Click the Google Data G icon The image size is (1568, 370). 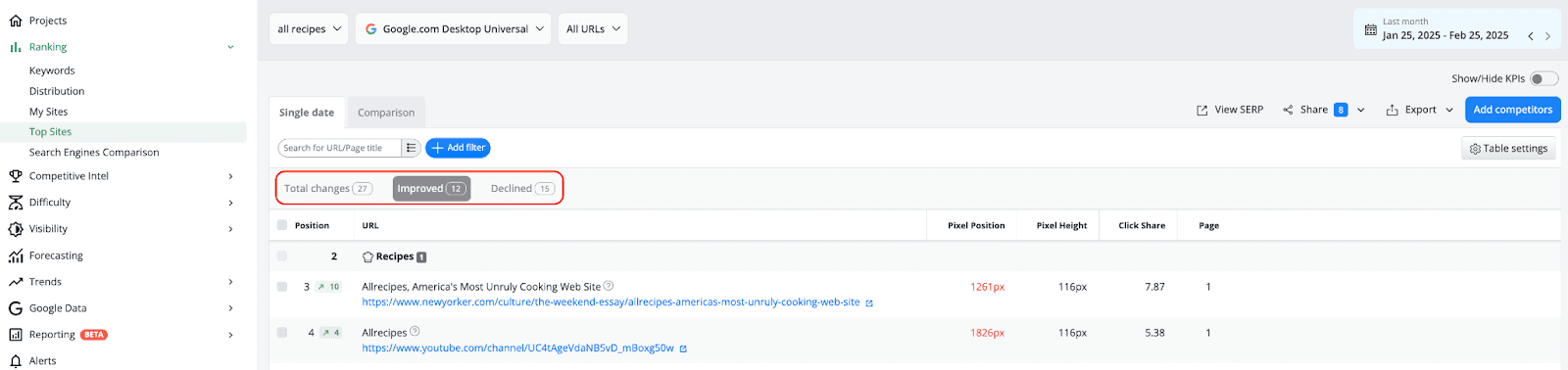coord(16,308)
